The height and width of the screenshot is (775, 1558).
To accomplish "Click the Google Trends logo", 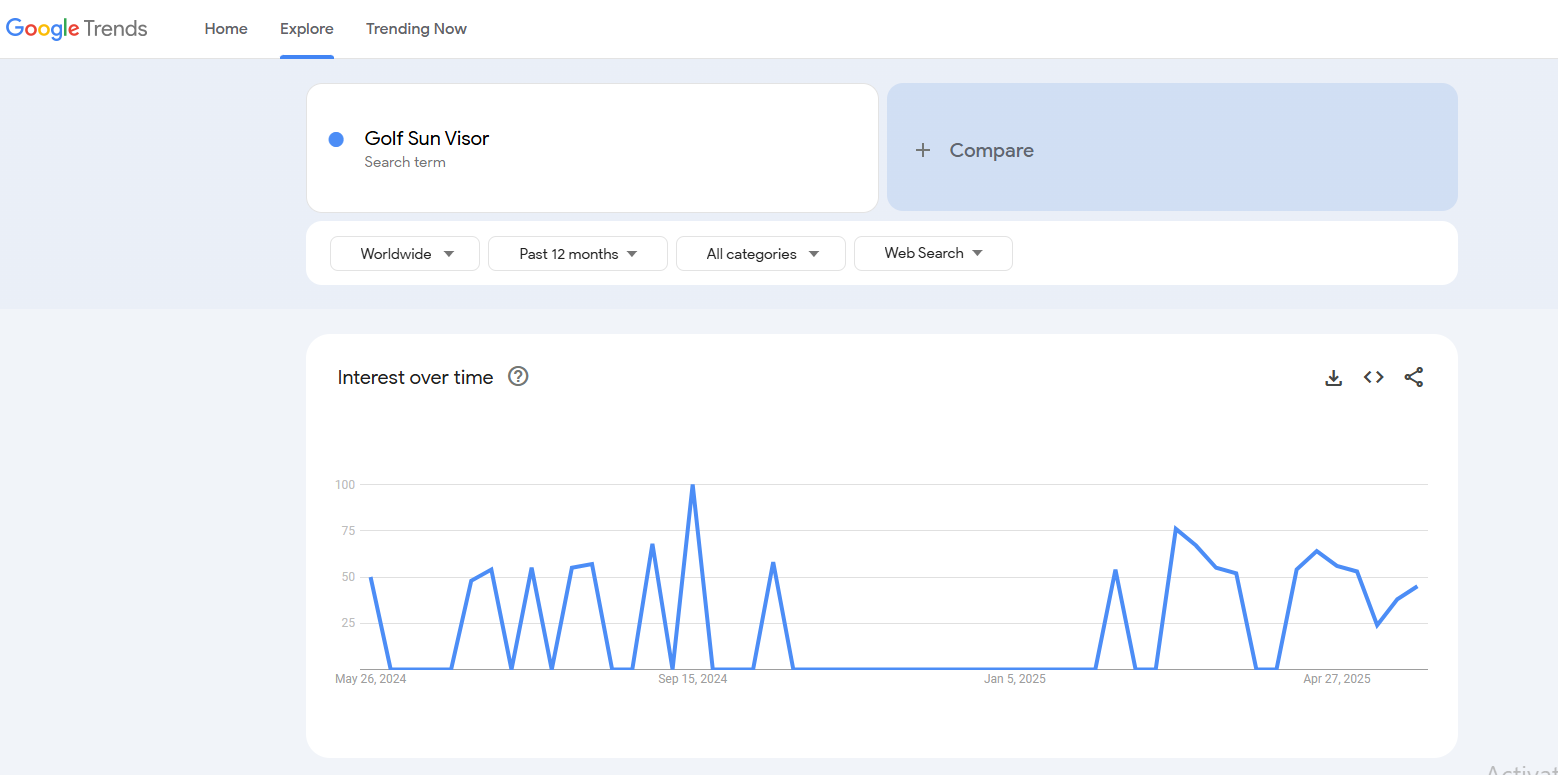I will coord(77,29).
